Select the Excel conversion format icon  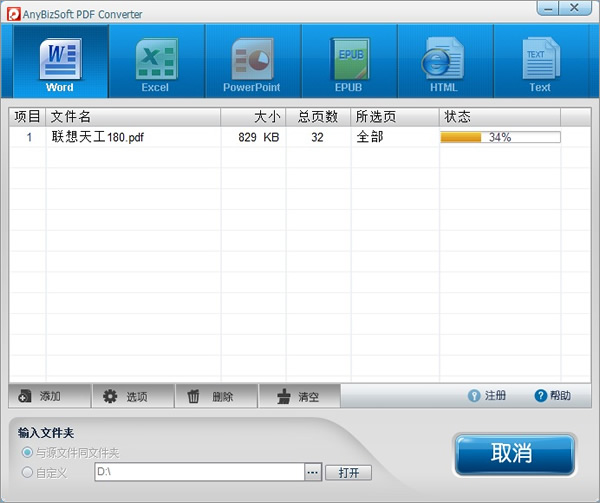(x=157, y=61)
